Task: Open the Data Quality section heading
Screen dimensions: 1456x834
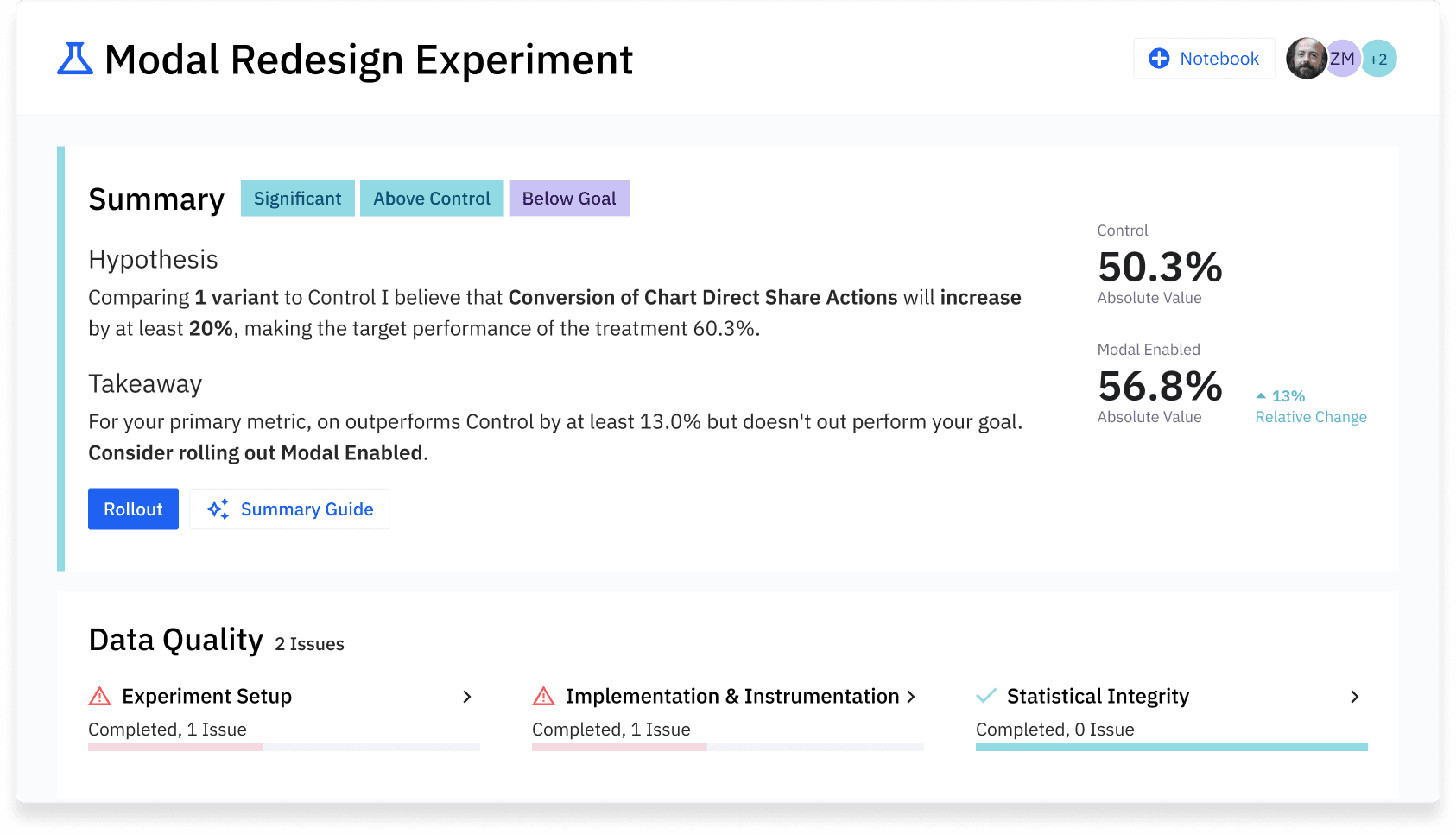Action: coord(175,639)
